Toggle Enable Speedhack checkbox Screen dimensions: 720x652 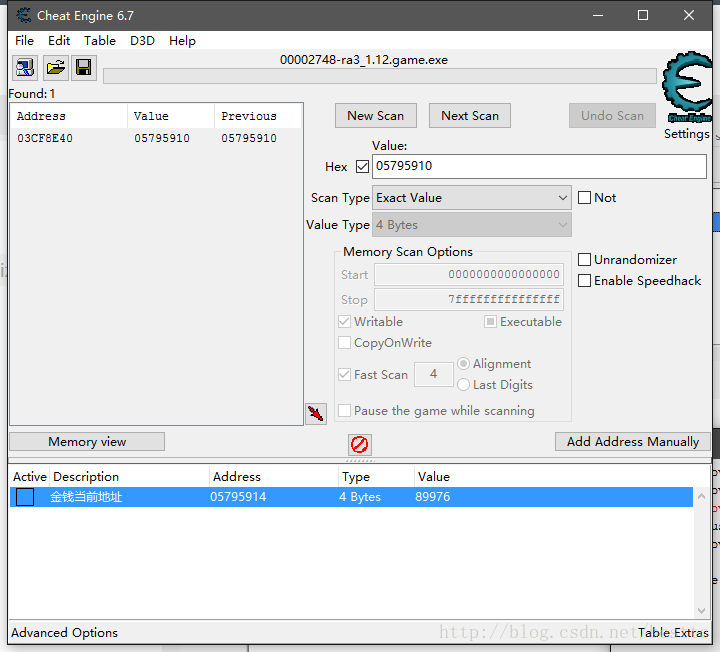(584, 281)
